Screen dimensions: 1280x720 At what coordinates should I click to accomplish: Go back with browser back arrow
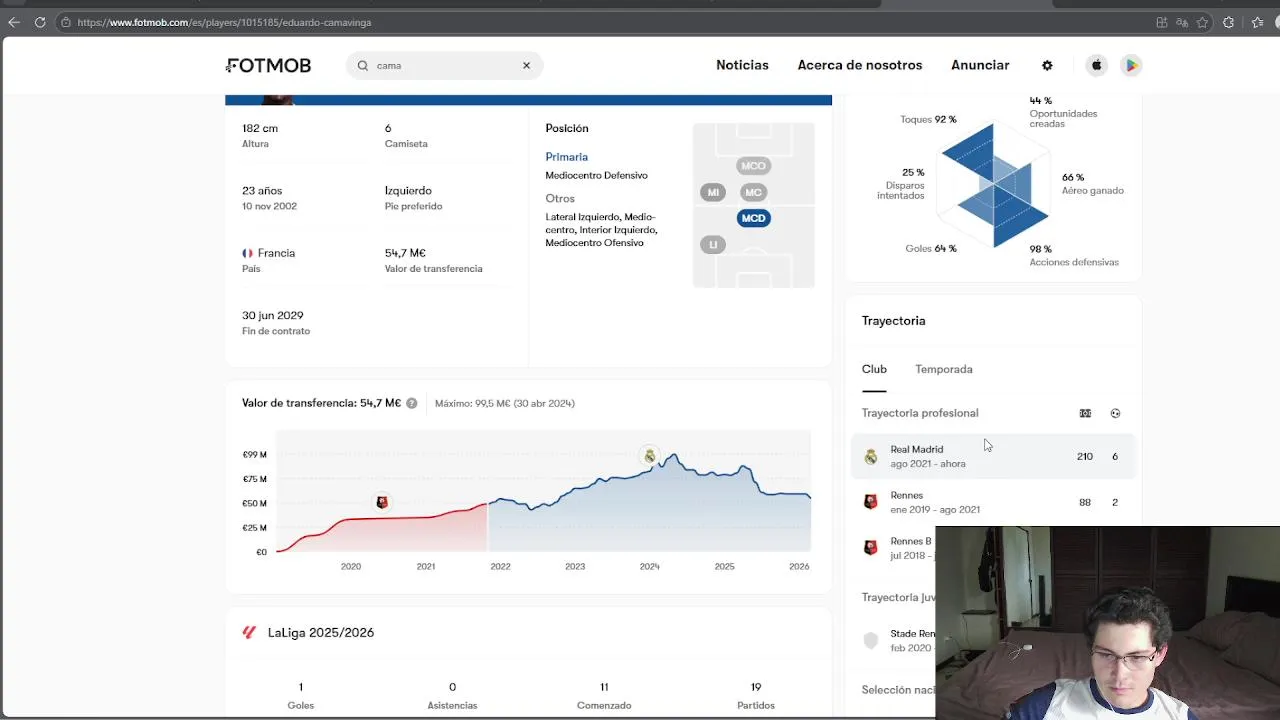(x=14, y=22)
